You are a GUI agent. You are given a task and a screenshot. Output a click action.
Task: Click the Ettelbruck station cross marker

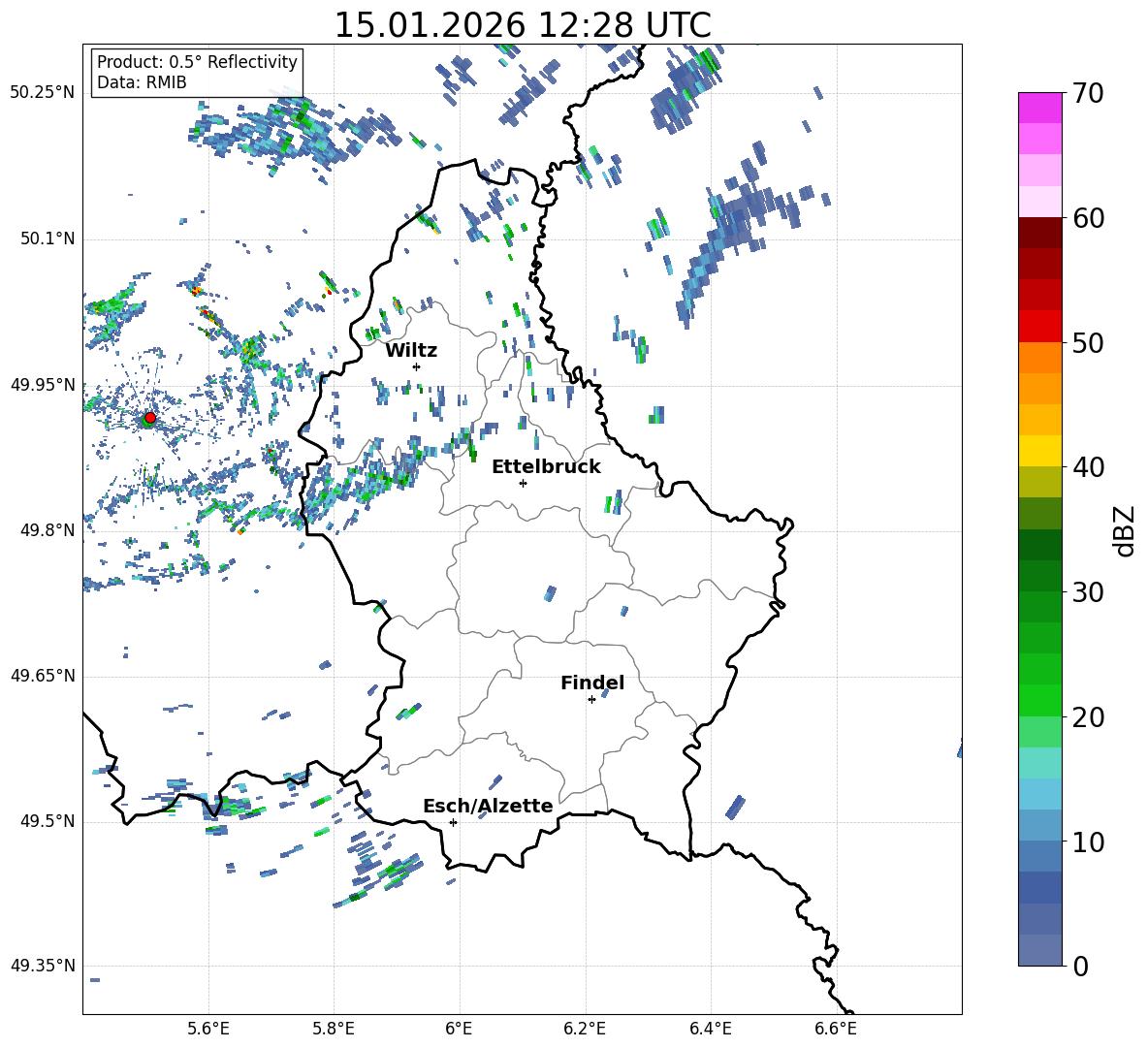coord(523,483)
